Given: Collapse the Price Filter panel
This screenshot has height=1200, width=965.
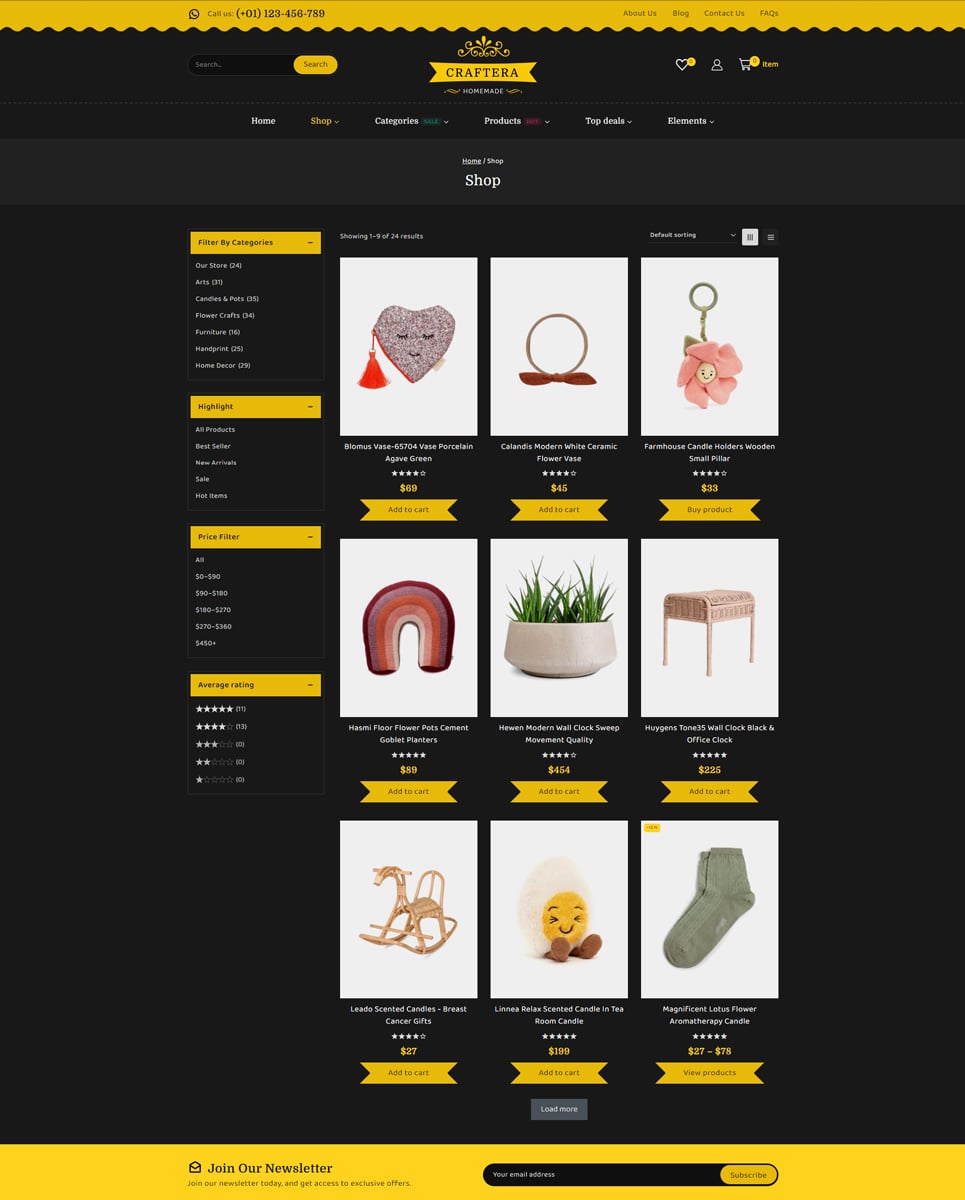Looking at the screenshot, I should click(x=310, y=537).
